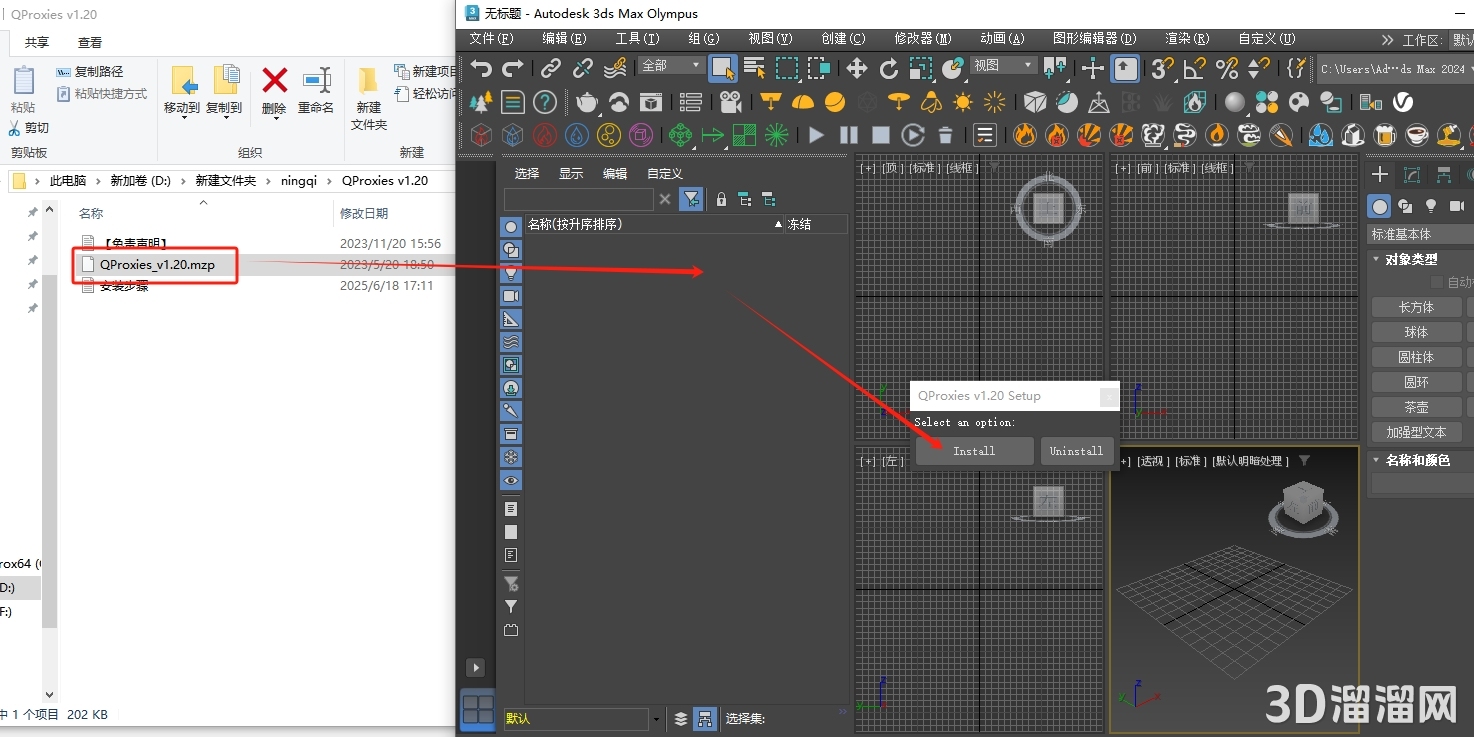Click the sun light icon in toolbar
Screen dimensions: 1474x737
click(963, 102)
